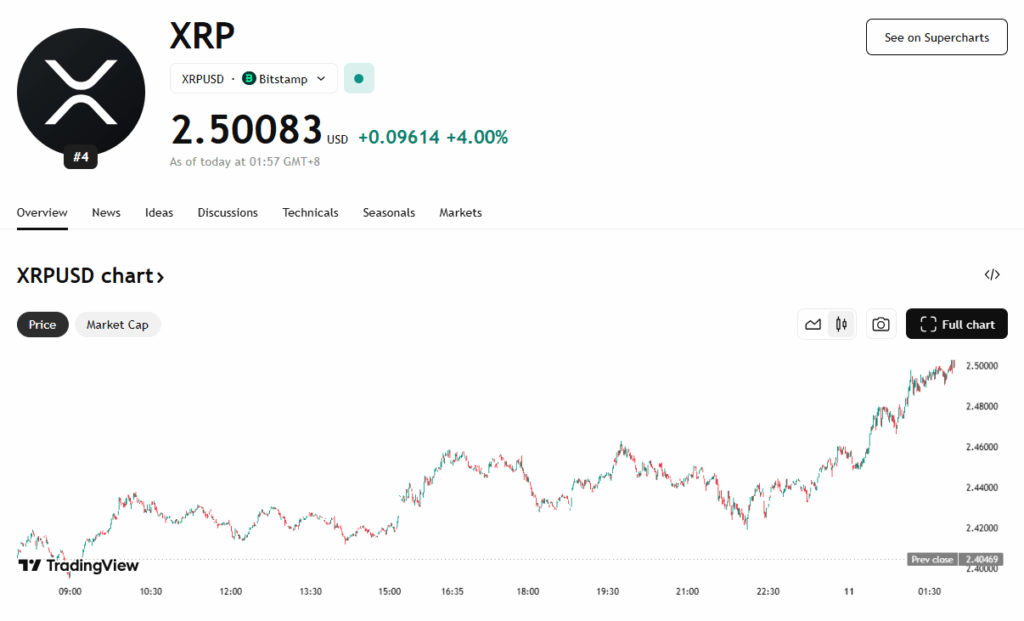Click the 13:30 time axis label

[x=310, y=592]
